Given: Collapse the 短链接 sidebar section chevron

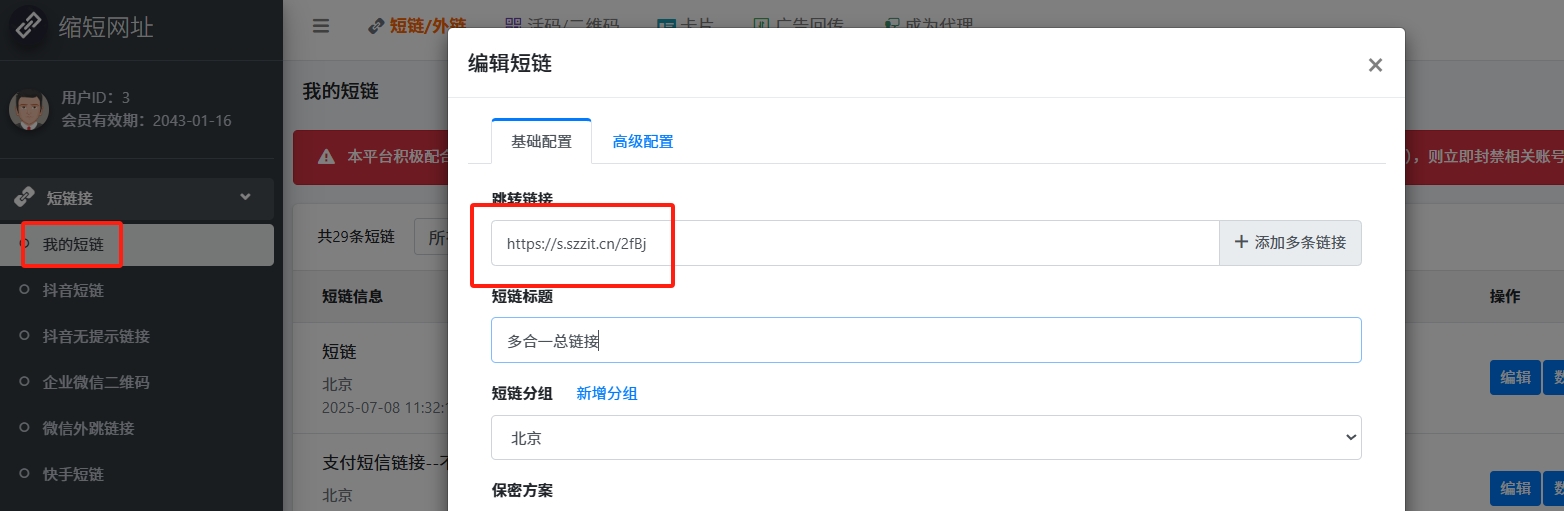Looking at the screenshot, I should 246,198.
